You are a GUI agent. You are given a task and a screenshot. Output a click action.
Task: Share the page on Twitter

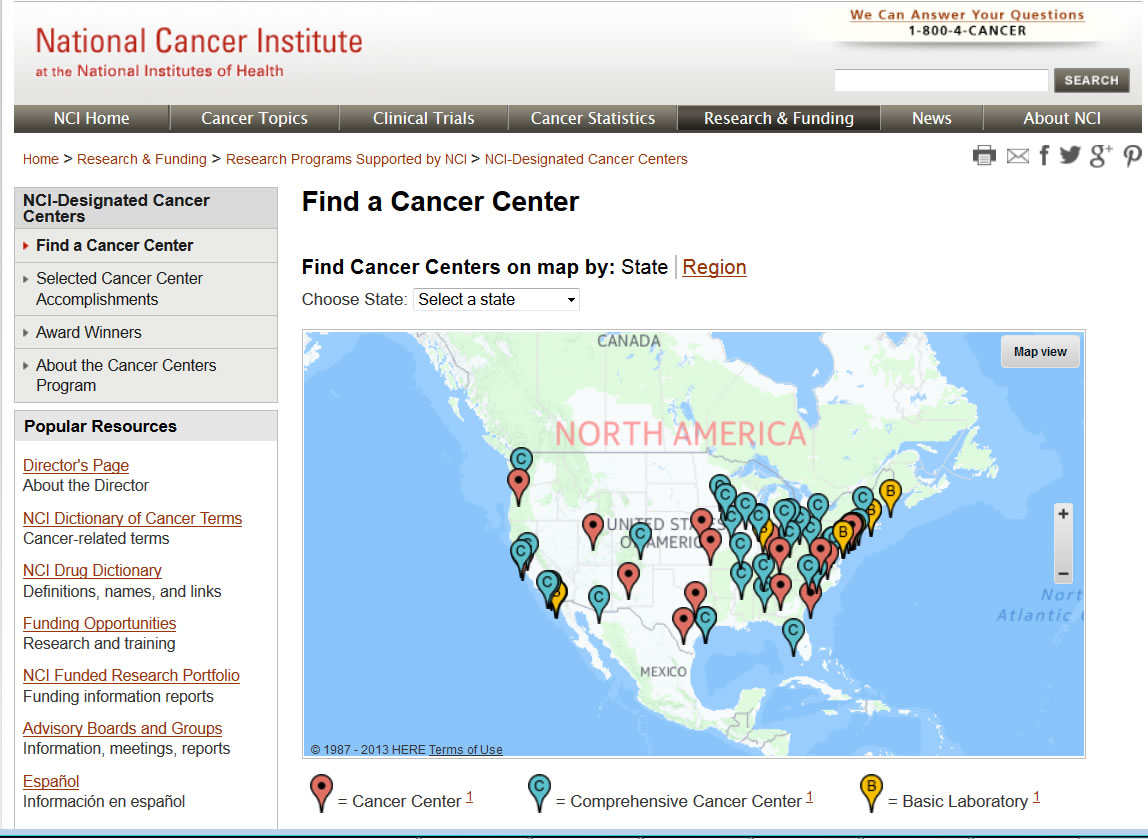point(1070,156)
